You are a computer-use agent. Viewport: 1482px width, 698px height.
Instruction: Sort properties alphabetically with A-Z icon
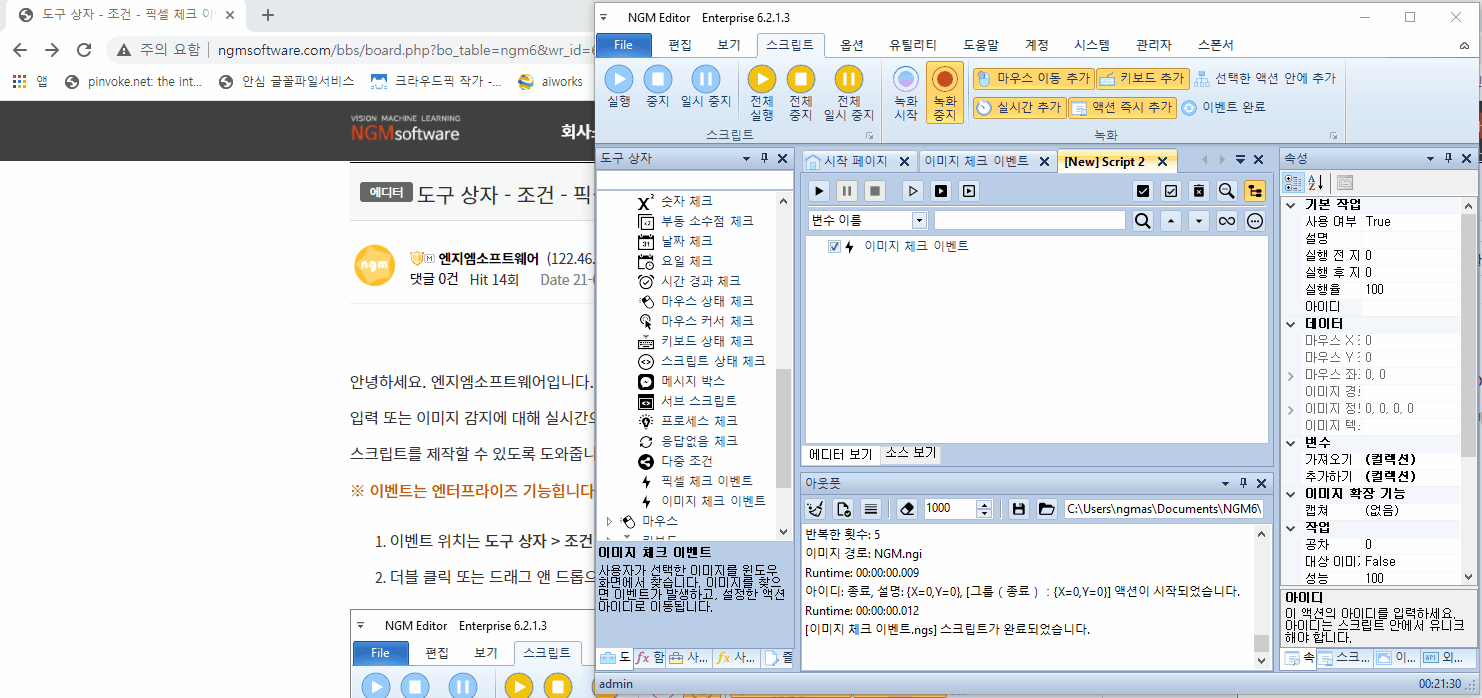tap(1315, 182)
